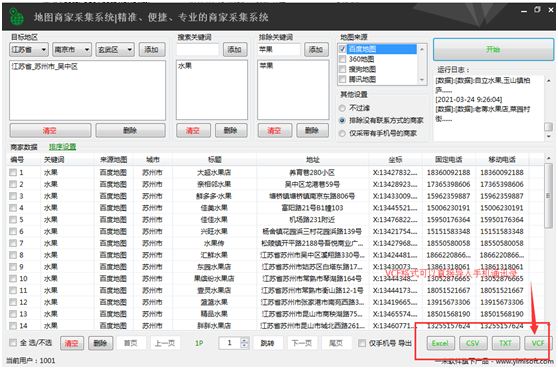Image resolution: width=558 pixels, height=369 pixels.
Task: Delete the selected search keyword
Action: pyautogui.click(x=231, y=131)
